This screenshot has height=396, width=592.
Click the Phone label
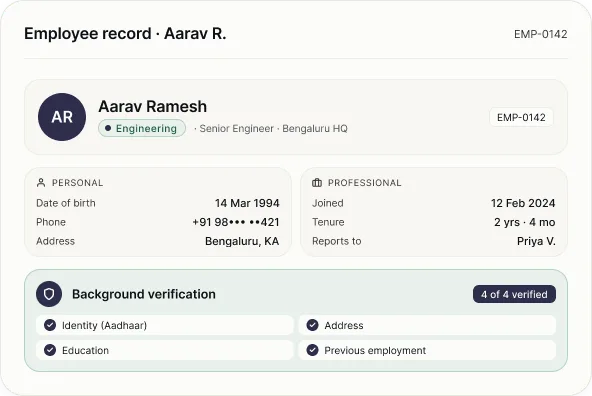51,222
